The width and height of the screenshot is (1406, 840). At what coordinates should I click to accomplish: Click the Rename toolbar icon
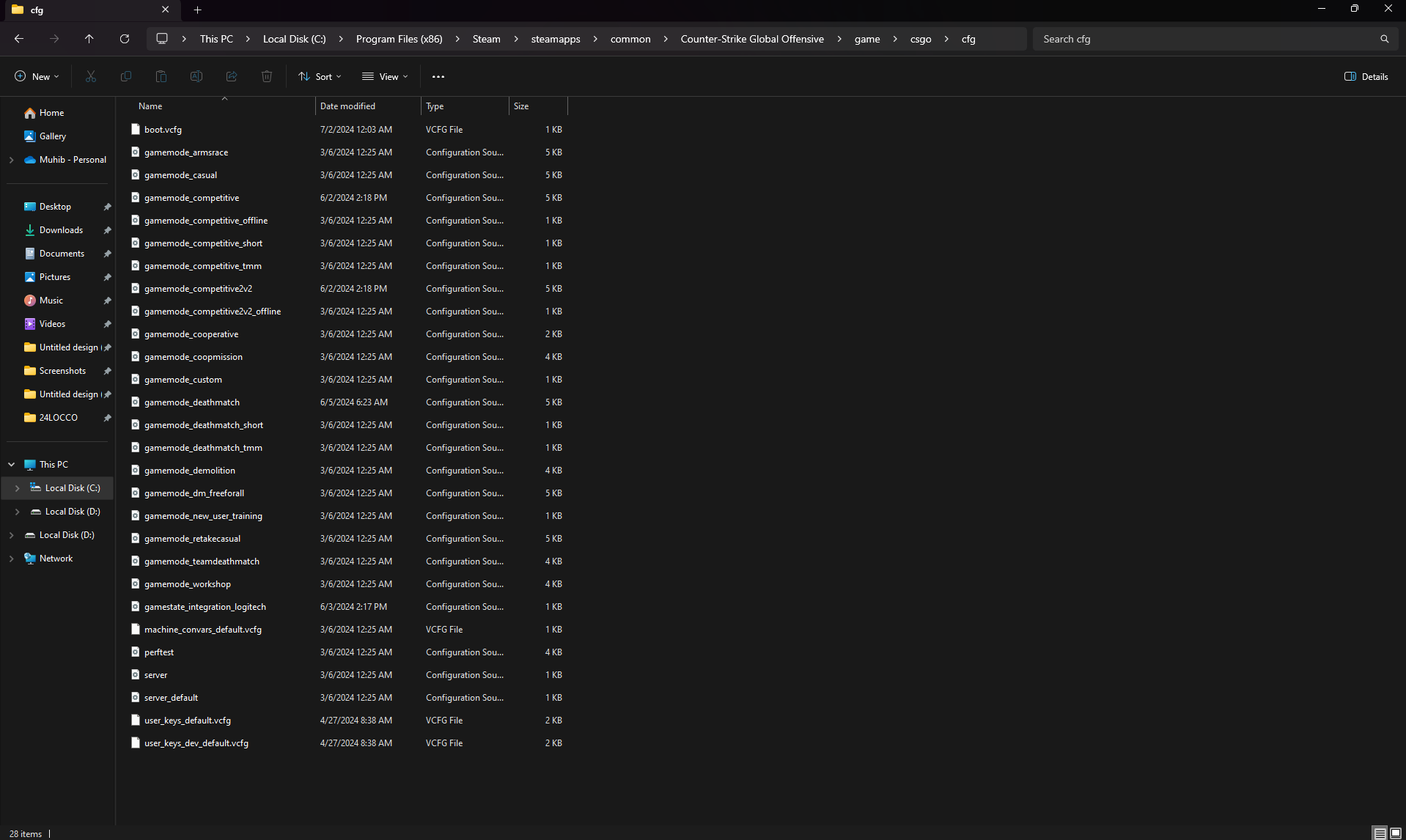(196, 76)
